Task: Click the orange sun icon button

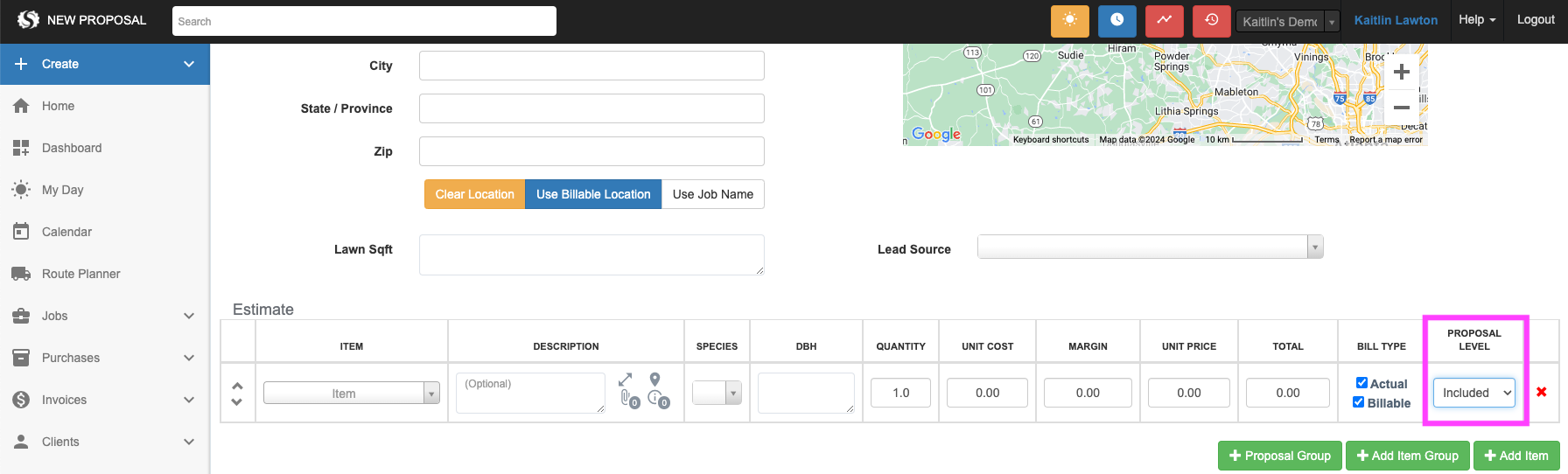Action: coord(1069,21)
